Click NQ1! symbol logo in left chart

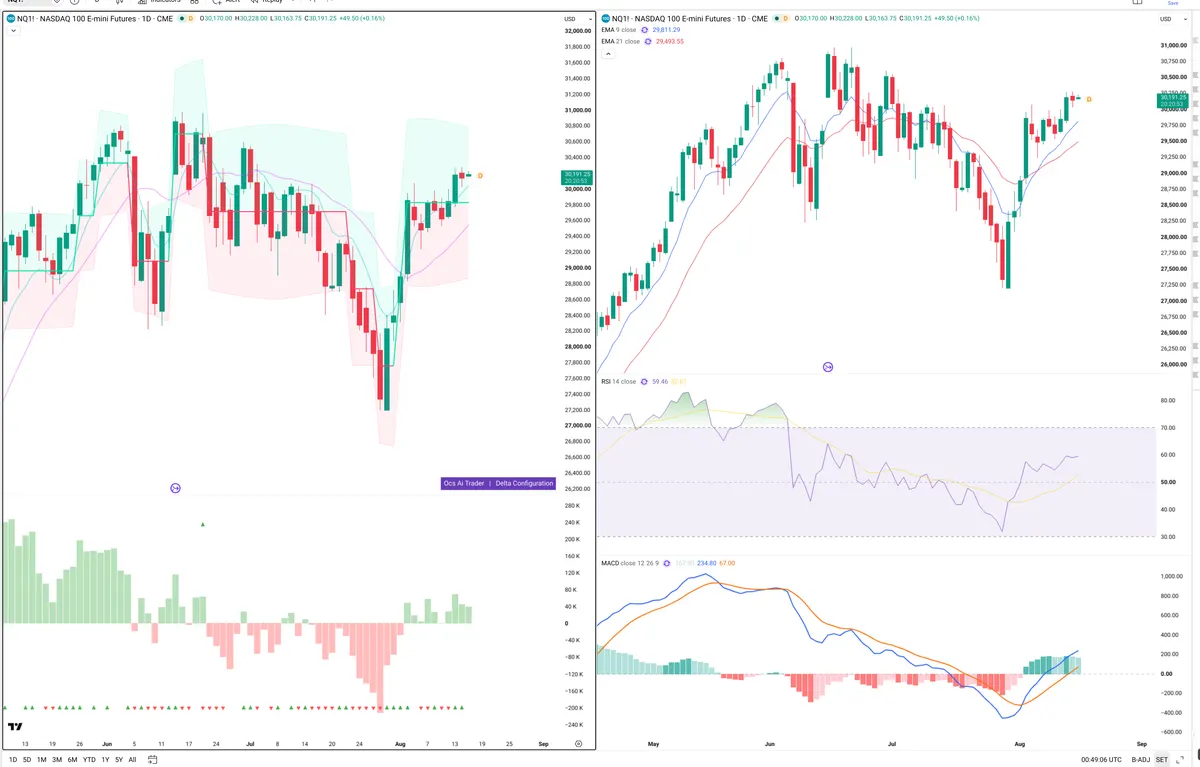(x=11, y=19)
